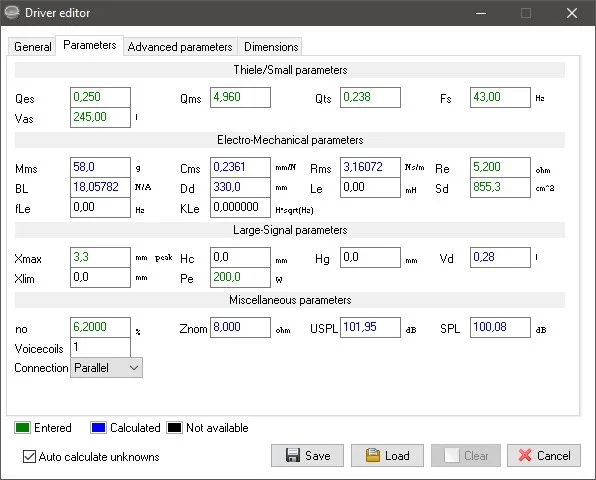Image resolution: width=596 pixels, height=480 pixels.
Task: Click the Dd field showing 330,0
Action: click(x=240, y=187)
